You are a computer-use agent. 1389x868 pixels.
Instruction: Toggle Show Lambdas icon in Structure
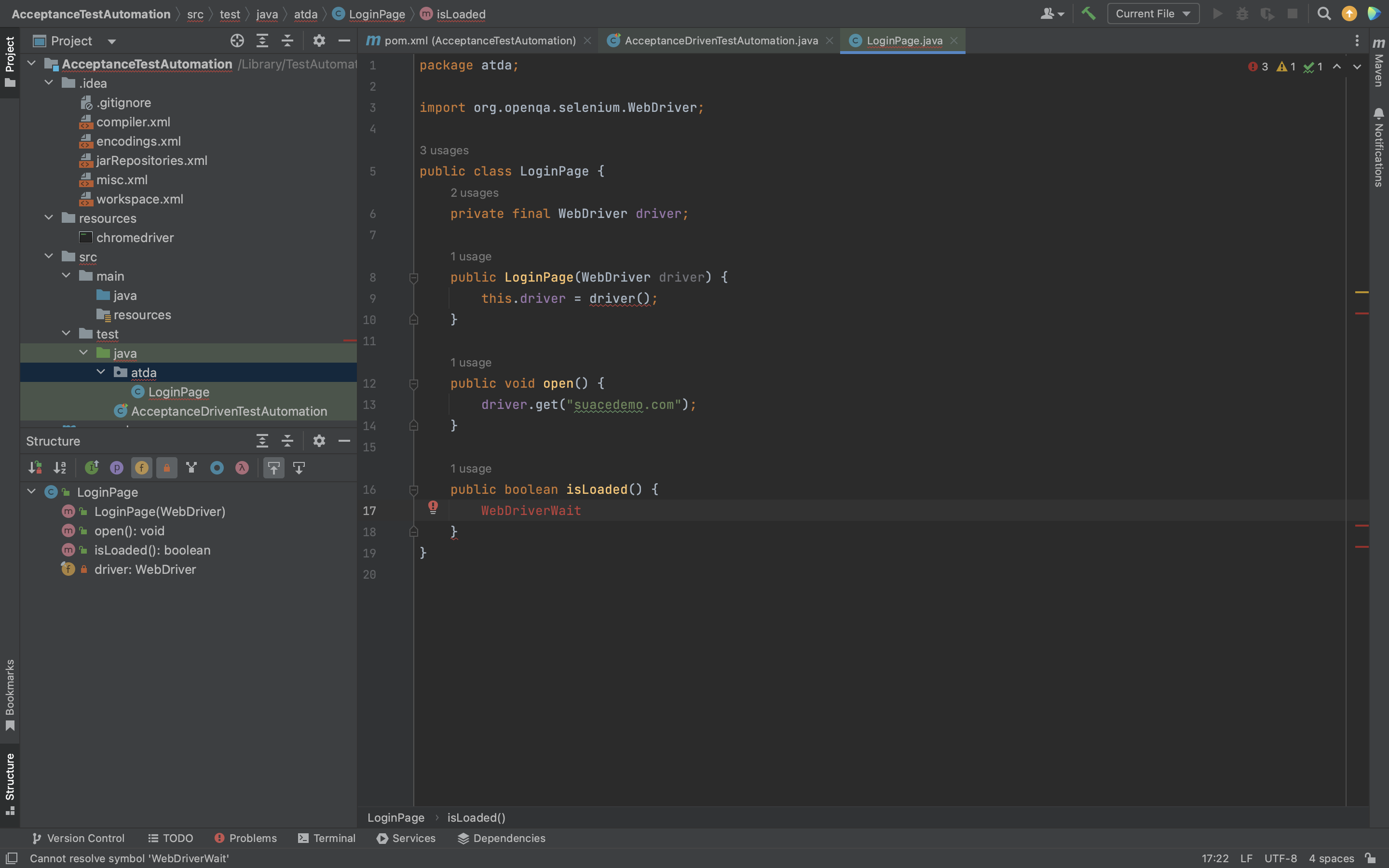(242, 468)
